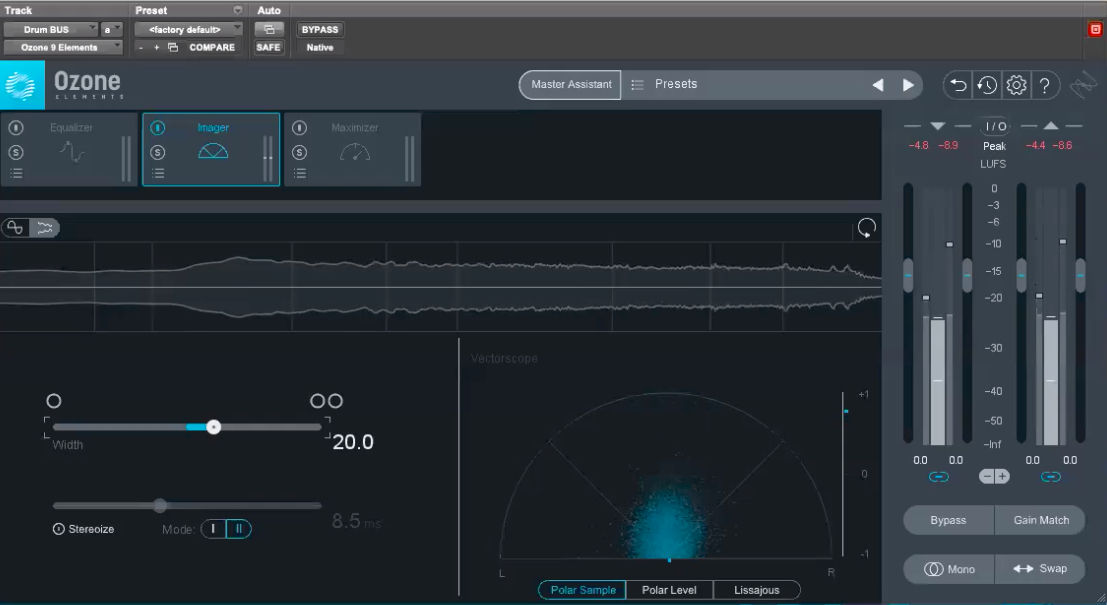Go to next preset arrow
This screenshot has height=605, width=1107.
pos(908,85)
